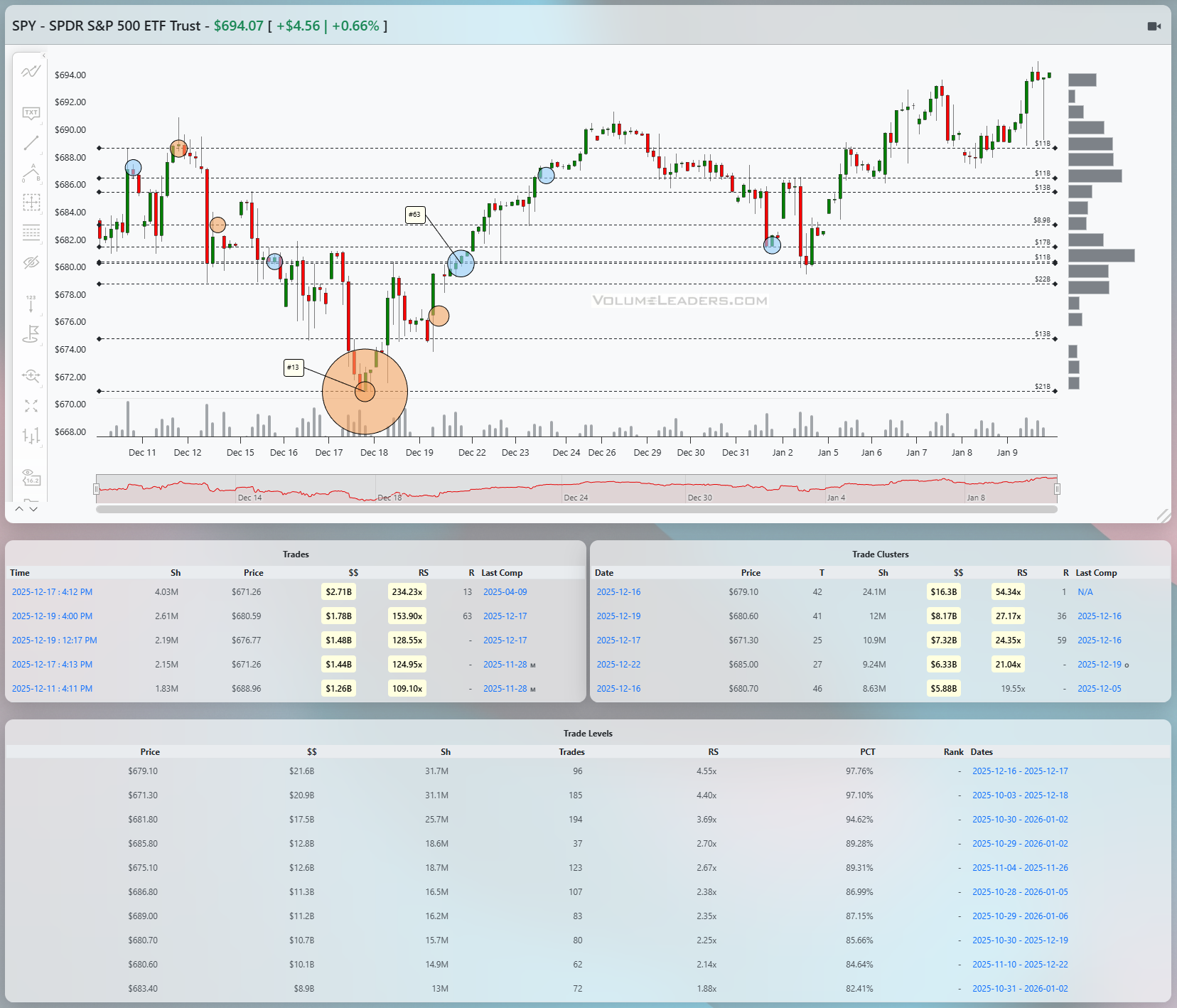The image size is (1177, 1008).
Task: Click the blue trade bubble on Dec 11
Action: (133, 168)
